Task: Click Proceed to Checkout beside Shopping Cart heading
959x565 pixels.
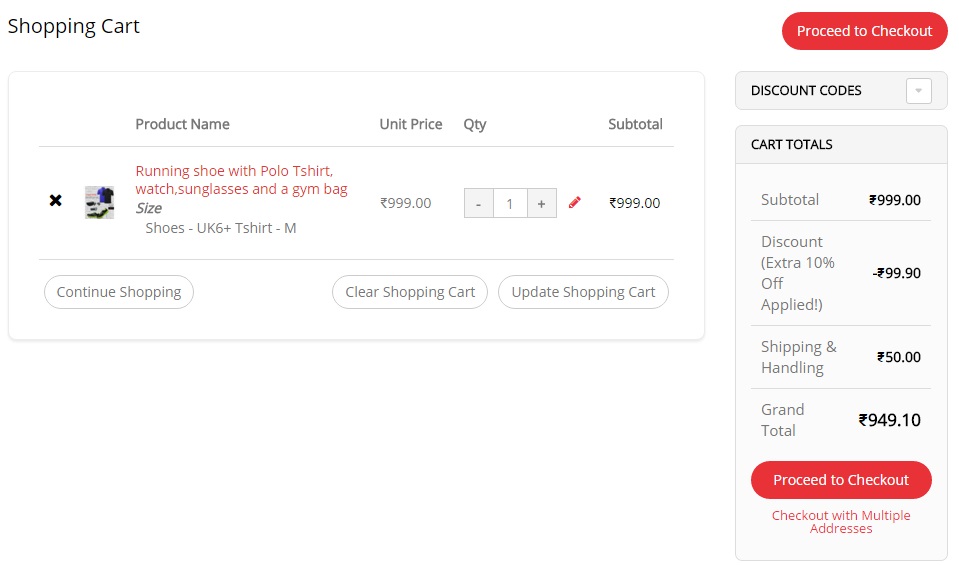Action: pyautogui.click(x=864, y=31)
